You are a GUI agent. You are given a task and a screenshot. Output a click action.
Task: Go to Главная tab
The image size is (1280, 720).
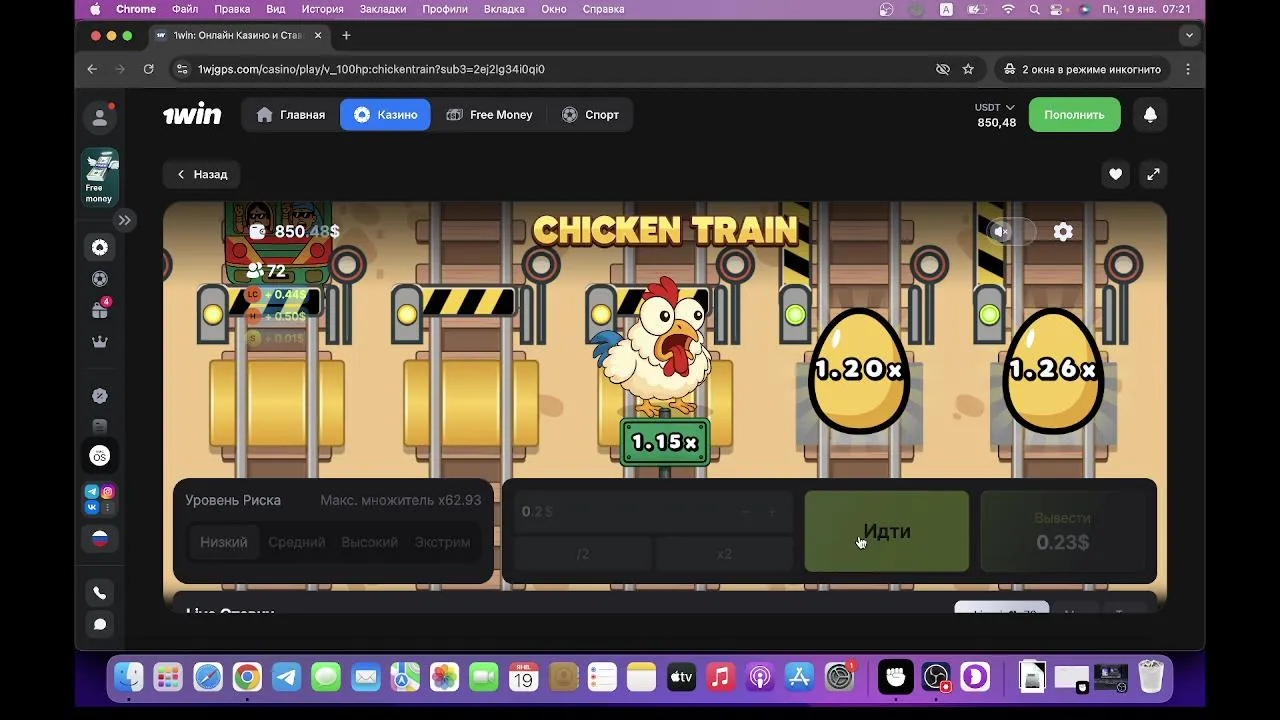(x=291, y=115)
